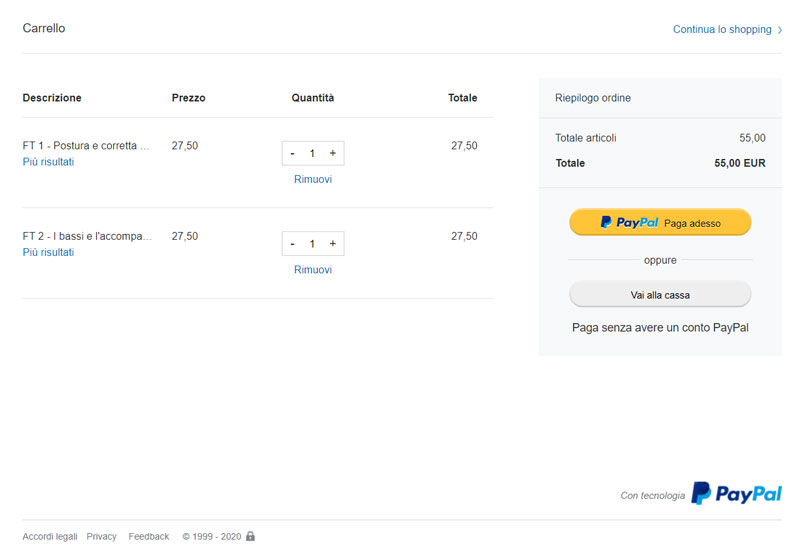
Task: Remove the FT 1 Postura item
Action: pyautogui.click(x=313, y=179)
